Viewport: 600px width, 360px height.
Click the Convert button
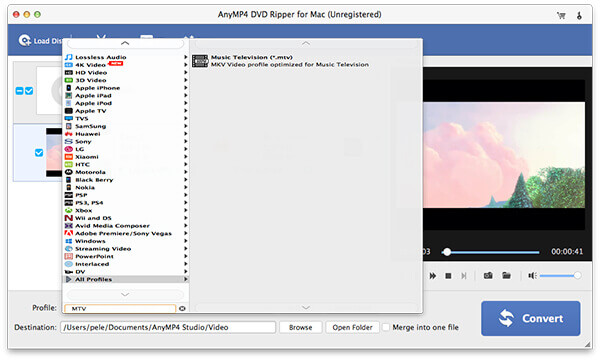click(530, 318)
